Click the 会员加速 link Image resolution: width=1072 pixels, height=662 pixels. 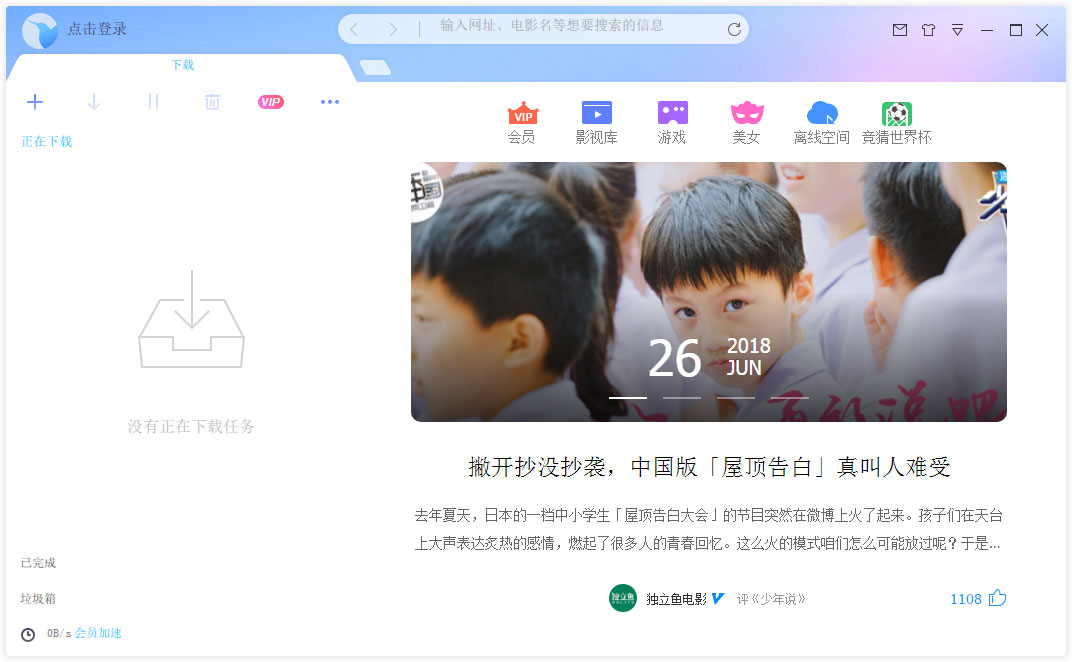98,633
